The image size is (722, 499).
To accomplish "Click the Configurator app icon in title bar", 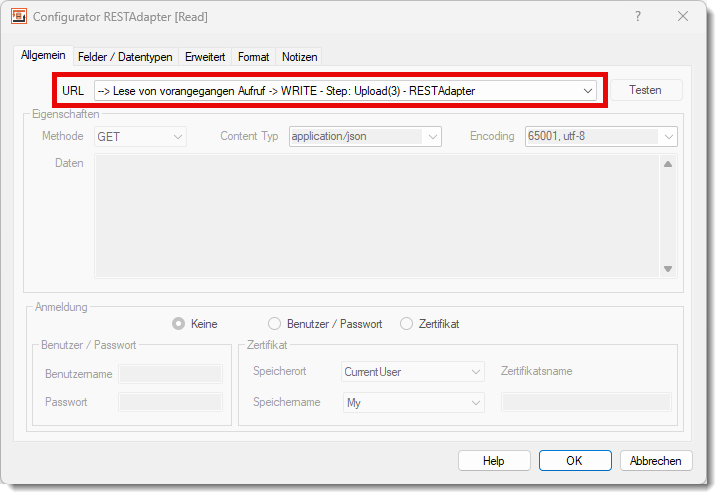I will (19, 17).
